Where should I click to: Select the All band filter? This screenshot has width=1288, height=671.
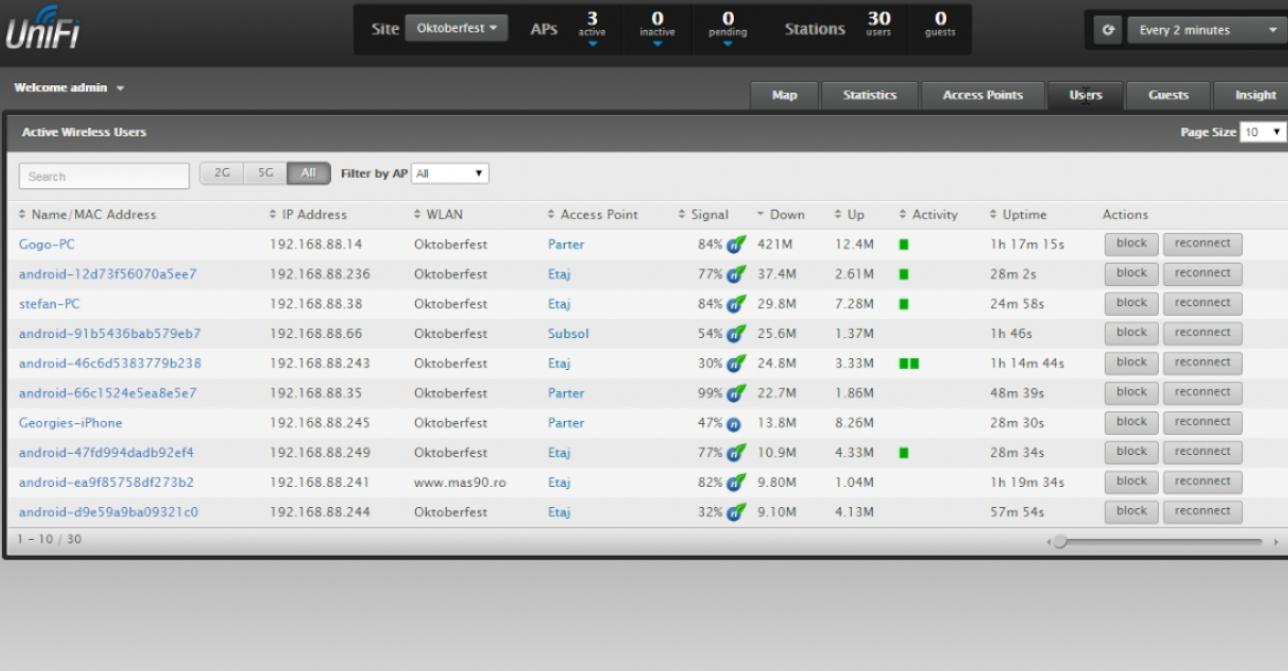[x=308, y=173]
